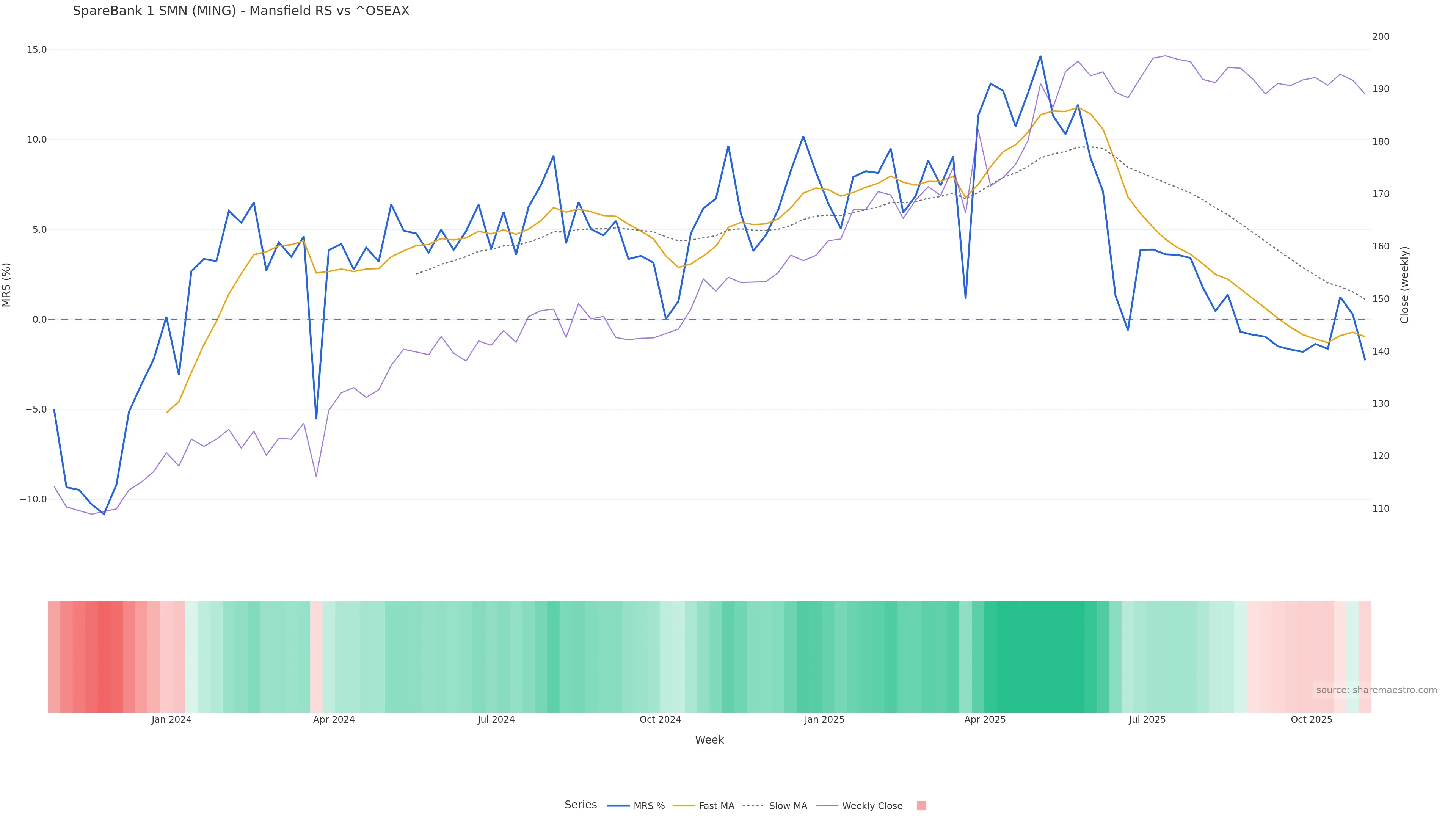Click the Jul 2024 x-axis tick label
The image size is (1456, 819).
[496, 720]
